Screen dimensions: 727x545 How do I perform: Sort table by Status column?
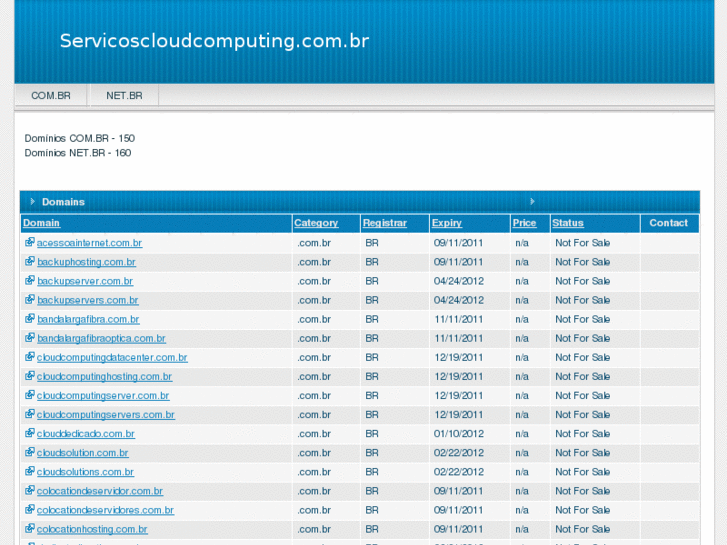pos(568,223)
